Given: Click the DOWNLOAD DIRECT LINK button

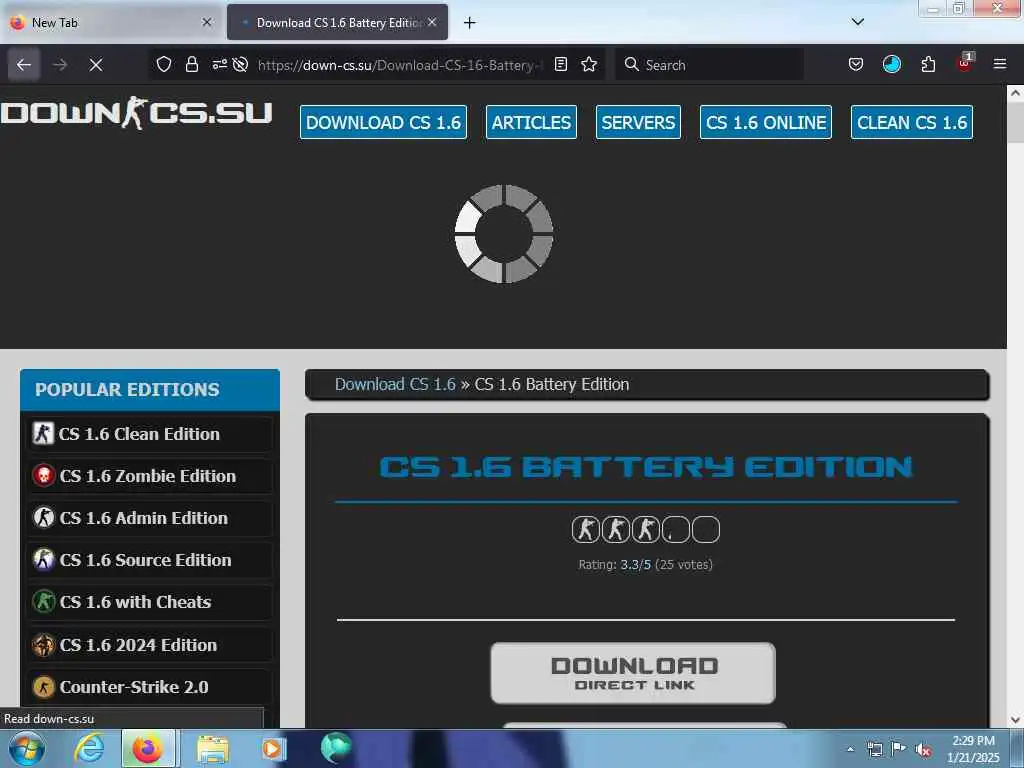Looking at the screenshot, I should pyautogui.click(x=633, y=673).
